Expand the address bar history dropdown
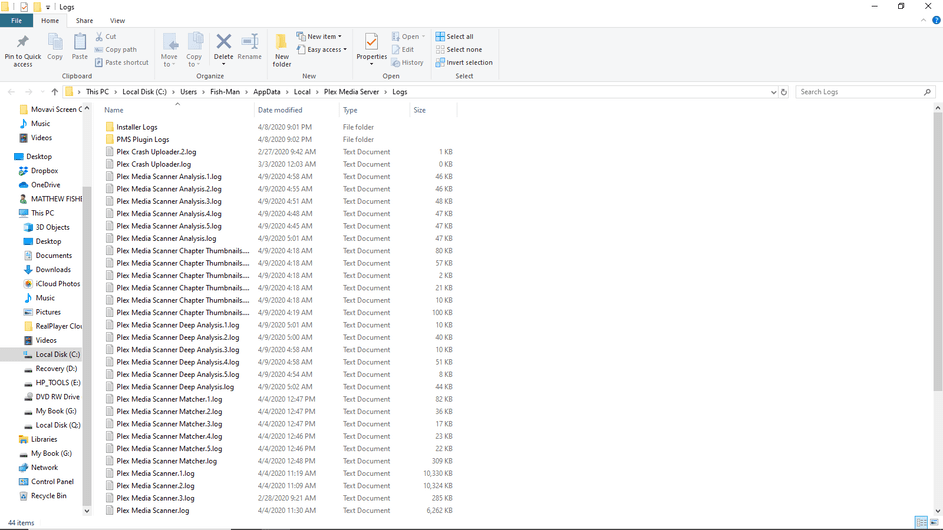Image resolution: width=943 pixels, height=530 pixels. tap(773, 92)
